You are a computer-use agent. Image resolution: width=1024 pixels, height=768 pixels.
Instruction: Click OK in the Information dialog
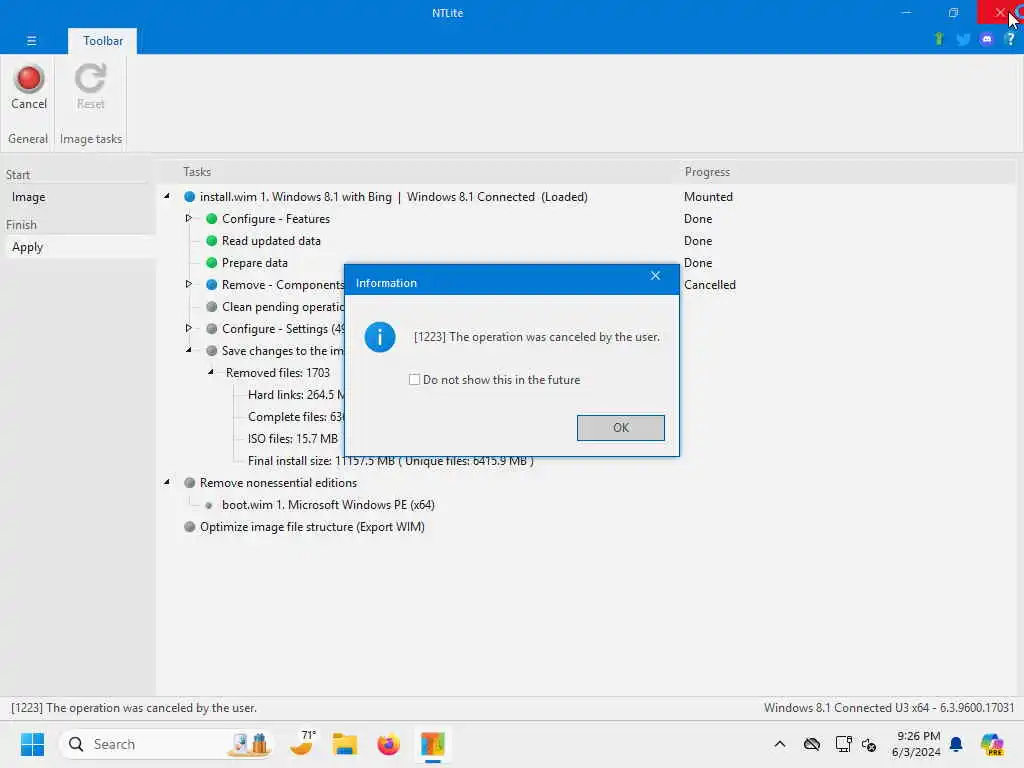(x=620, y=428)
